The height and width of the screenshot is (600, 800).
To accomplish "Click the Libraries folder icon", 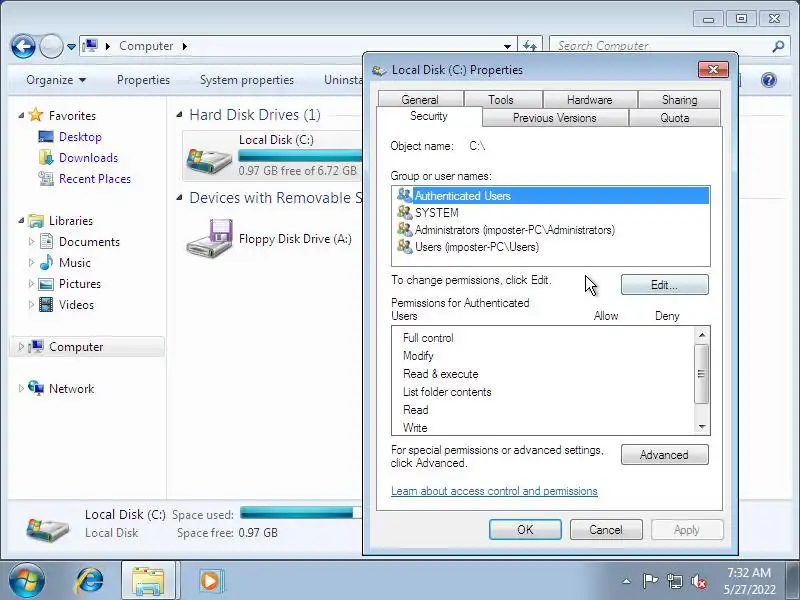I will (36, 220).
